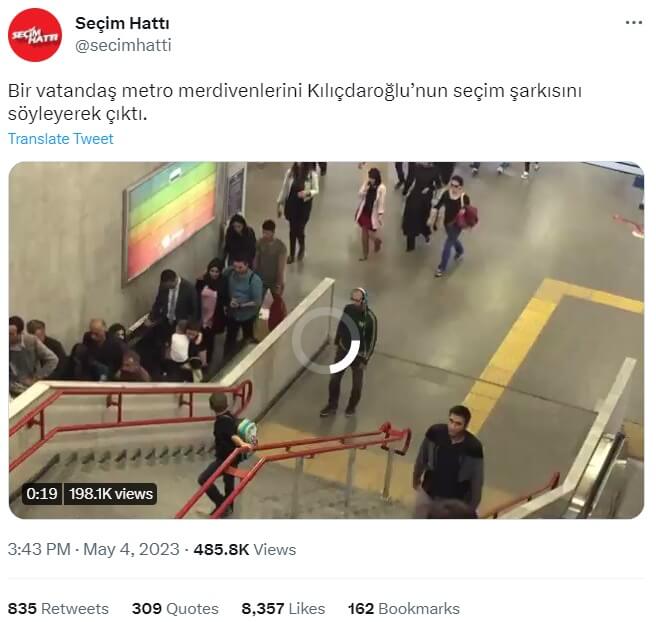The width and height of the screenshot is (656, 622).
Task: Play the metro stairs video
Action: point(326,340)
